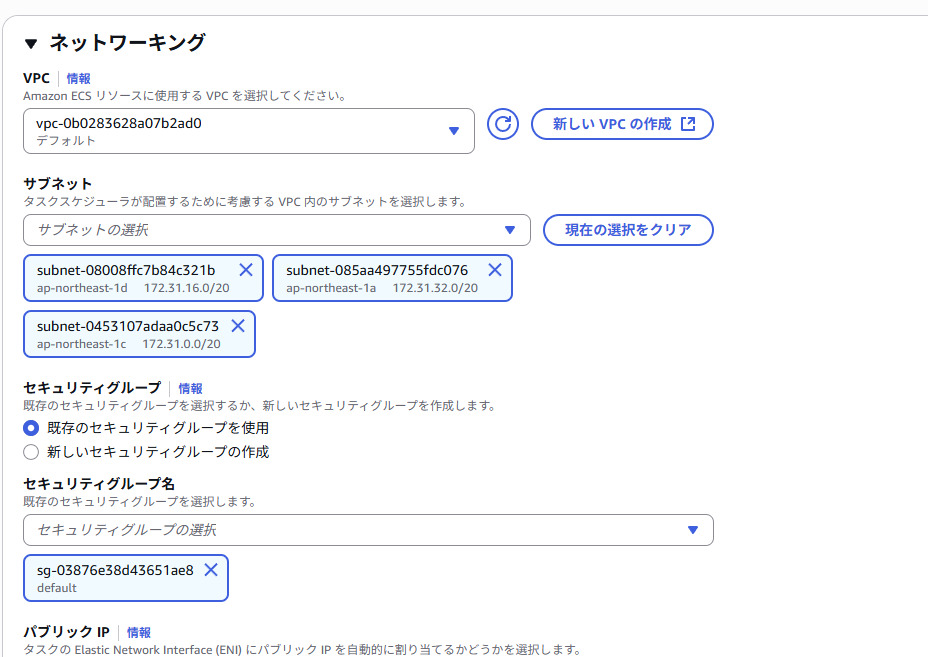Remove subnet-085aa497755fdc076 chip
Viewport: 928px width, 657px height.
pos(495,270)
